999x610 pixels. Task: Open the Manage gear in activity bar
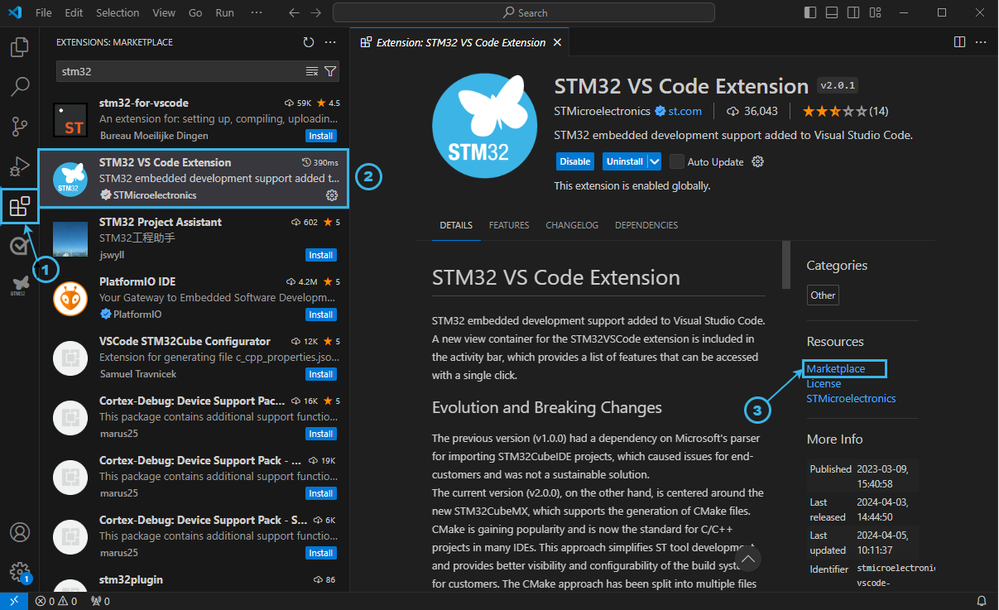pyautogui.click(x=20, y=571)
